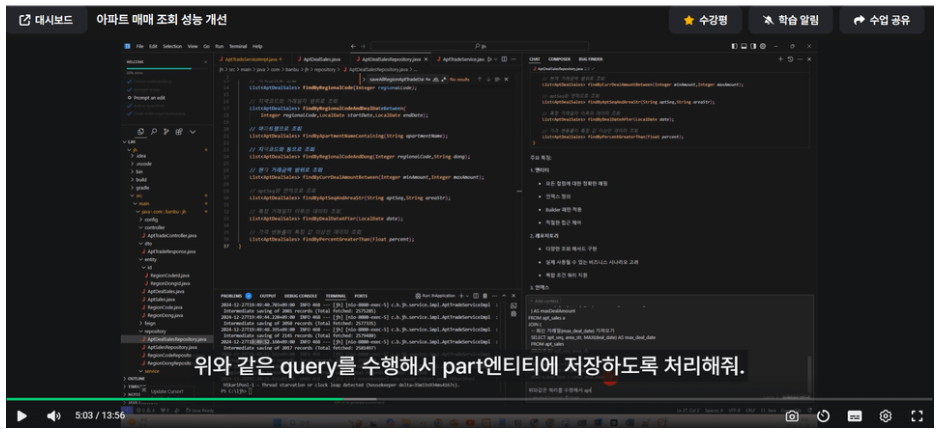The image size is (940, 434).
Task: Open the Help menu
Action: [x=257, y=46]
